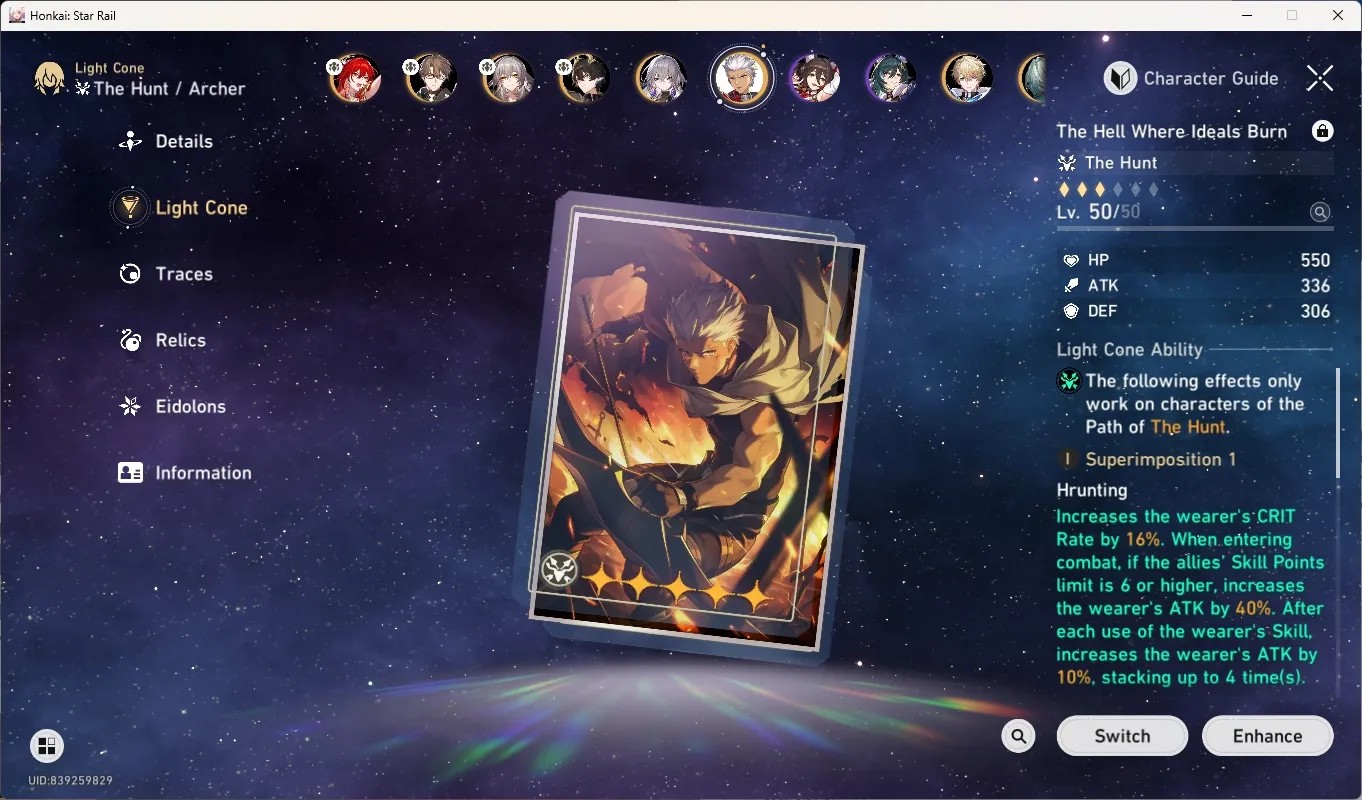This screenshot has width=1362, height=800.
Task: Open the grid menu icon above the UID
Action: pyautogui.click(x=46, y=746)
